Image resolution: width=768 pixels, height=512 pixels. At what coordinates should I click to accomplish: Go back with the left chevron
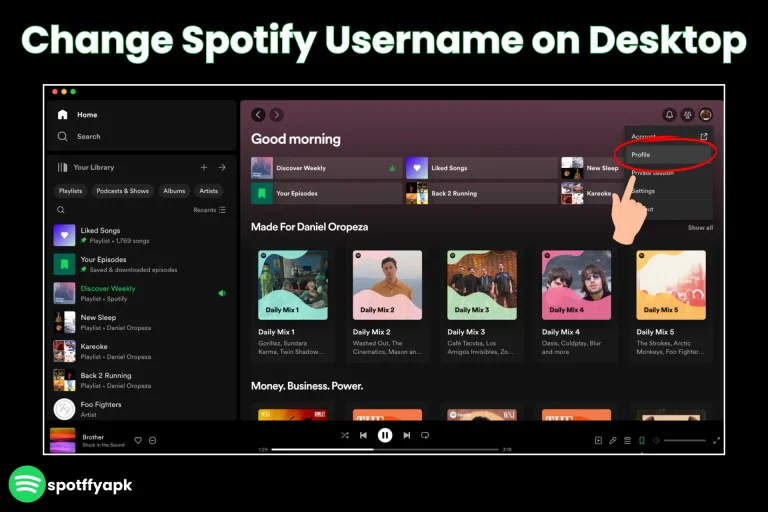258,115
